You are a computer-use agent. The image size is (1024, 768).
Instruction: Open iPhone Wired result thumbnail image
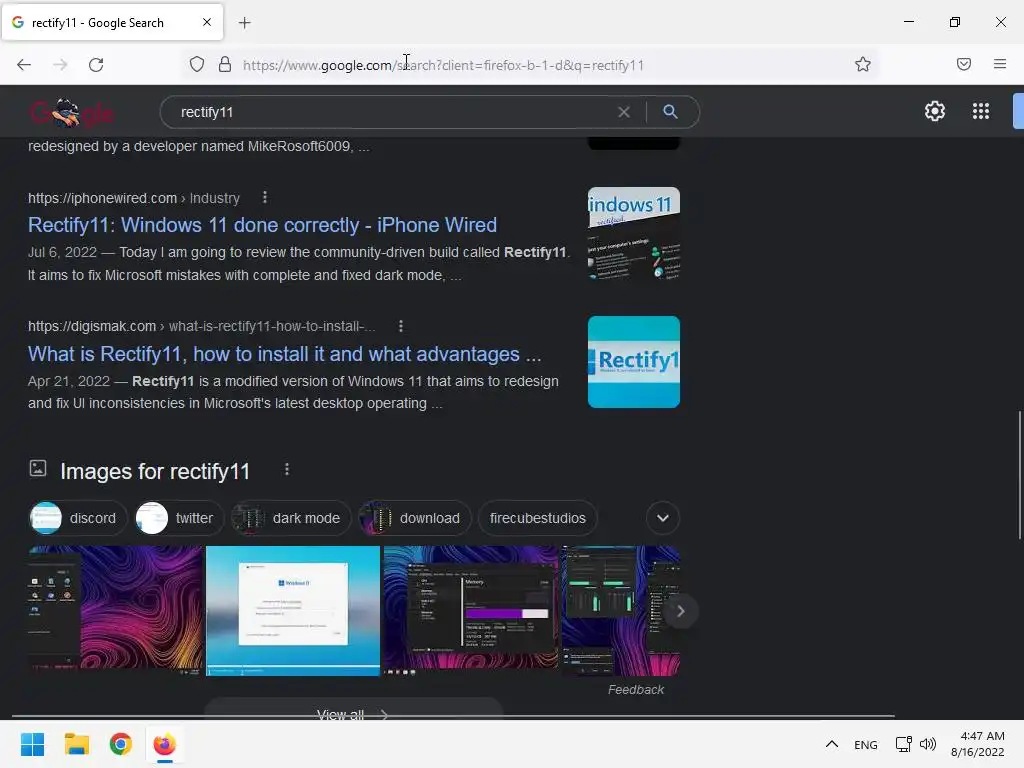pos(633,233)
